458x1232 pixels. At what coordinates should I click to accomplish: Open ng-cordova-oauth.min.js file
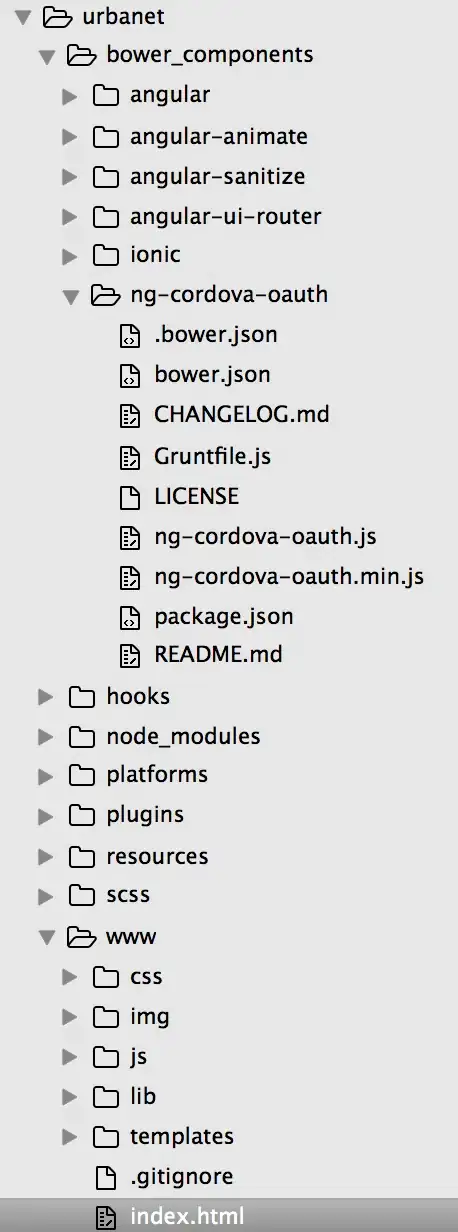[289, 577]
